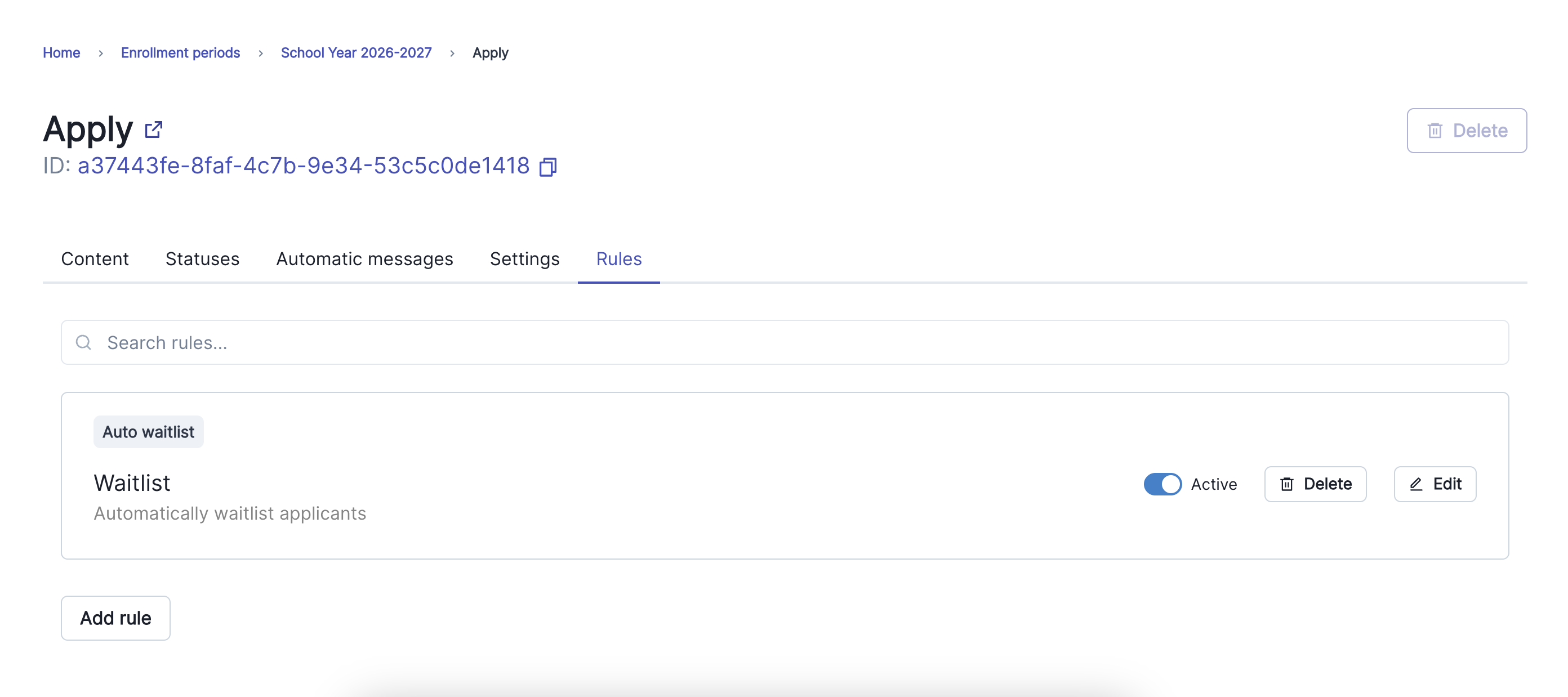The height and width of the screenshot is (697, 1568).
Task: Select the Statuses tab
Action: (203, 259)
